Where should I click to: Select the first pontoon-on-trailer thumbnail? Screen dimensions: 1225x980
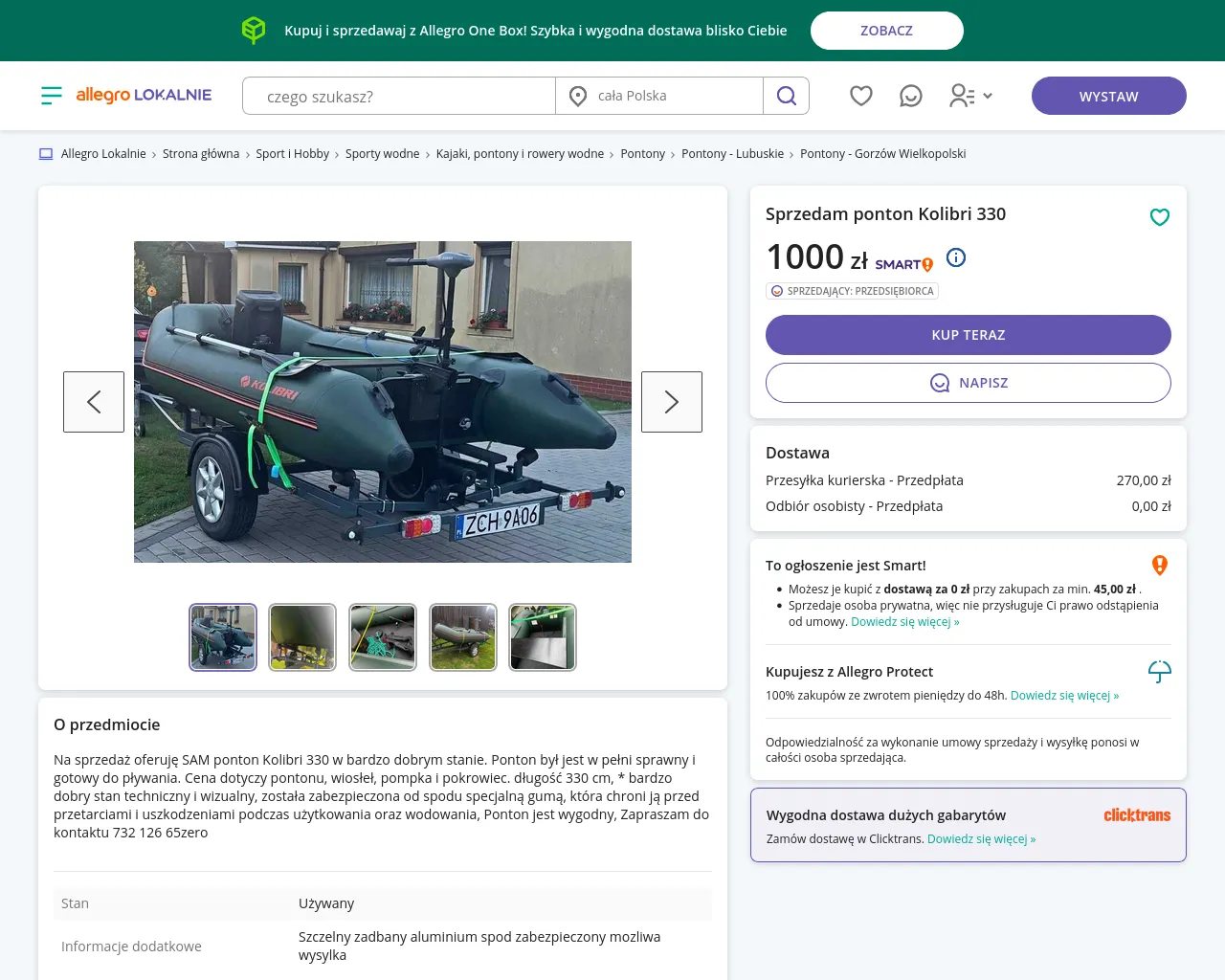pos(223,637)
